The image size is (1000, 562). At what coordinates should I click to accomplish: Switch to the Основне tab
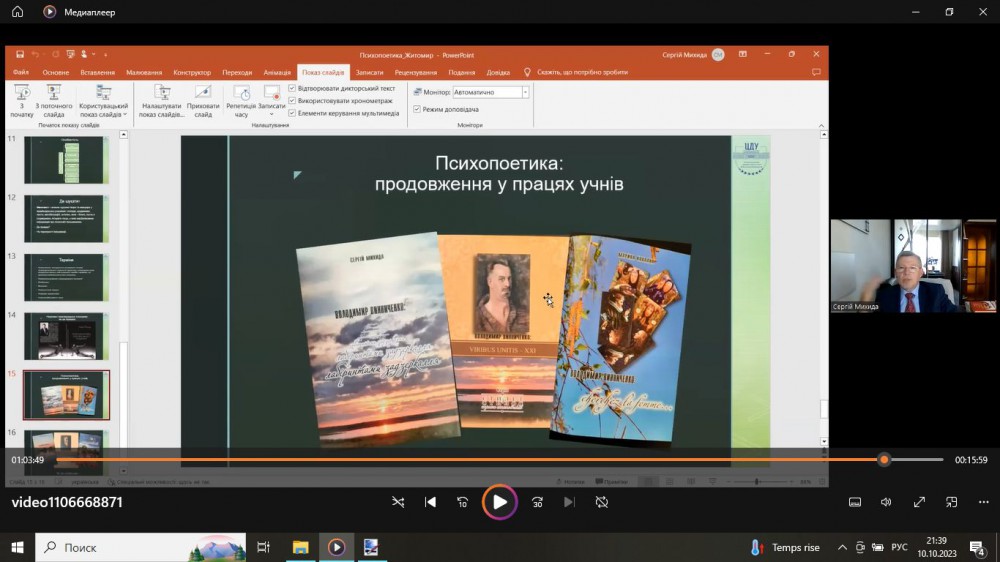pos(55,72)
